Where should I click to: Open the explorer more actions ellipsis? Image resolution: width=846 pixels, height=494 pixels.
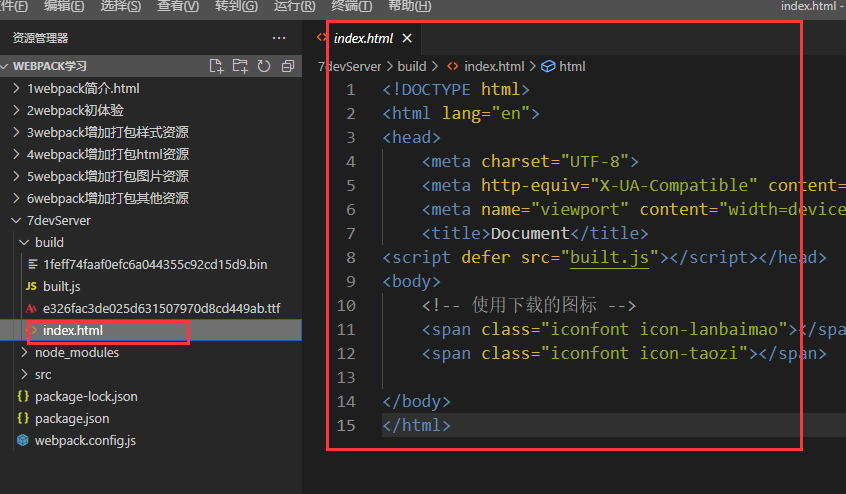click(x=279, y=38)
